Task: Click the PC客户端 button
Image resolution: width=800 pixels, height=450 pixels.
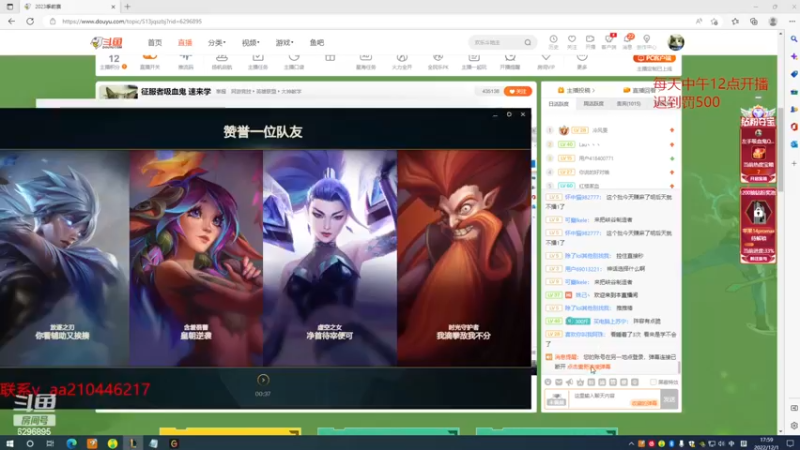Action: coord(654,58)
